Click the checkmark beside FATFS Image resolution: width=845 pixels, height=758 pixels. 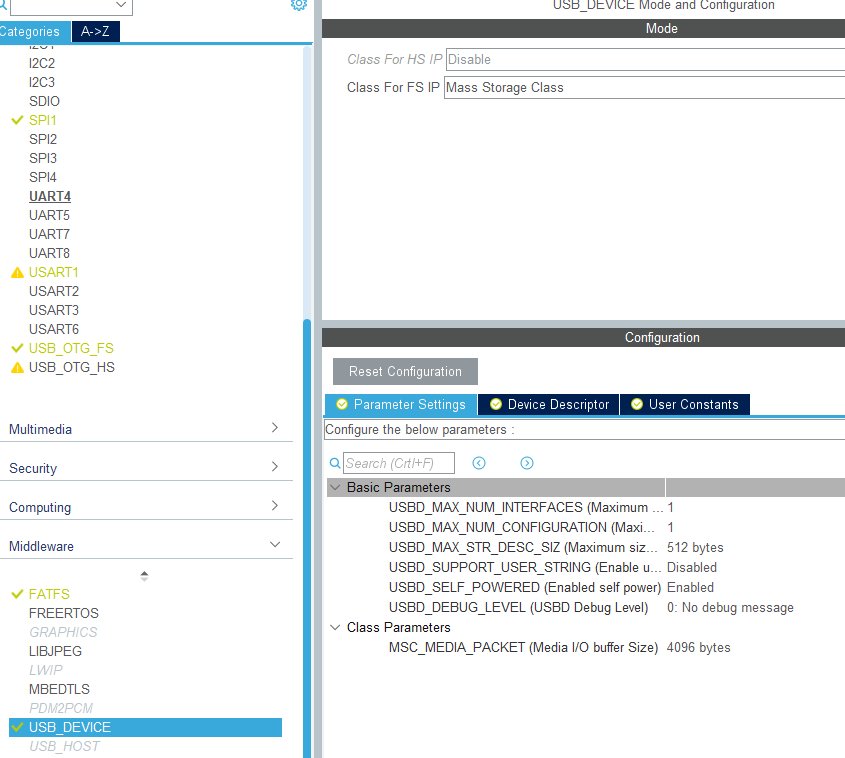click(x=17, y=594)
